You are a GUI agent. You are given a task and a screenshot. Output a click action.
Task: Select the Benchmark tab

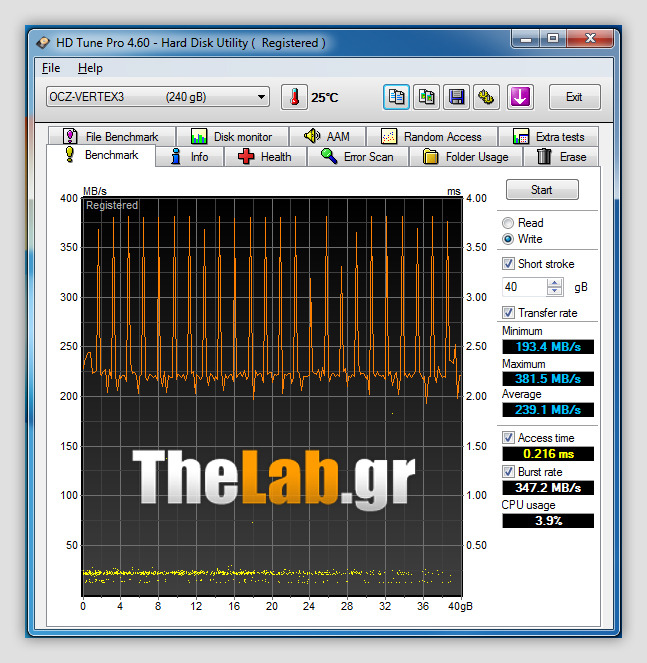(x=101, y=155)
